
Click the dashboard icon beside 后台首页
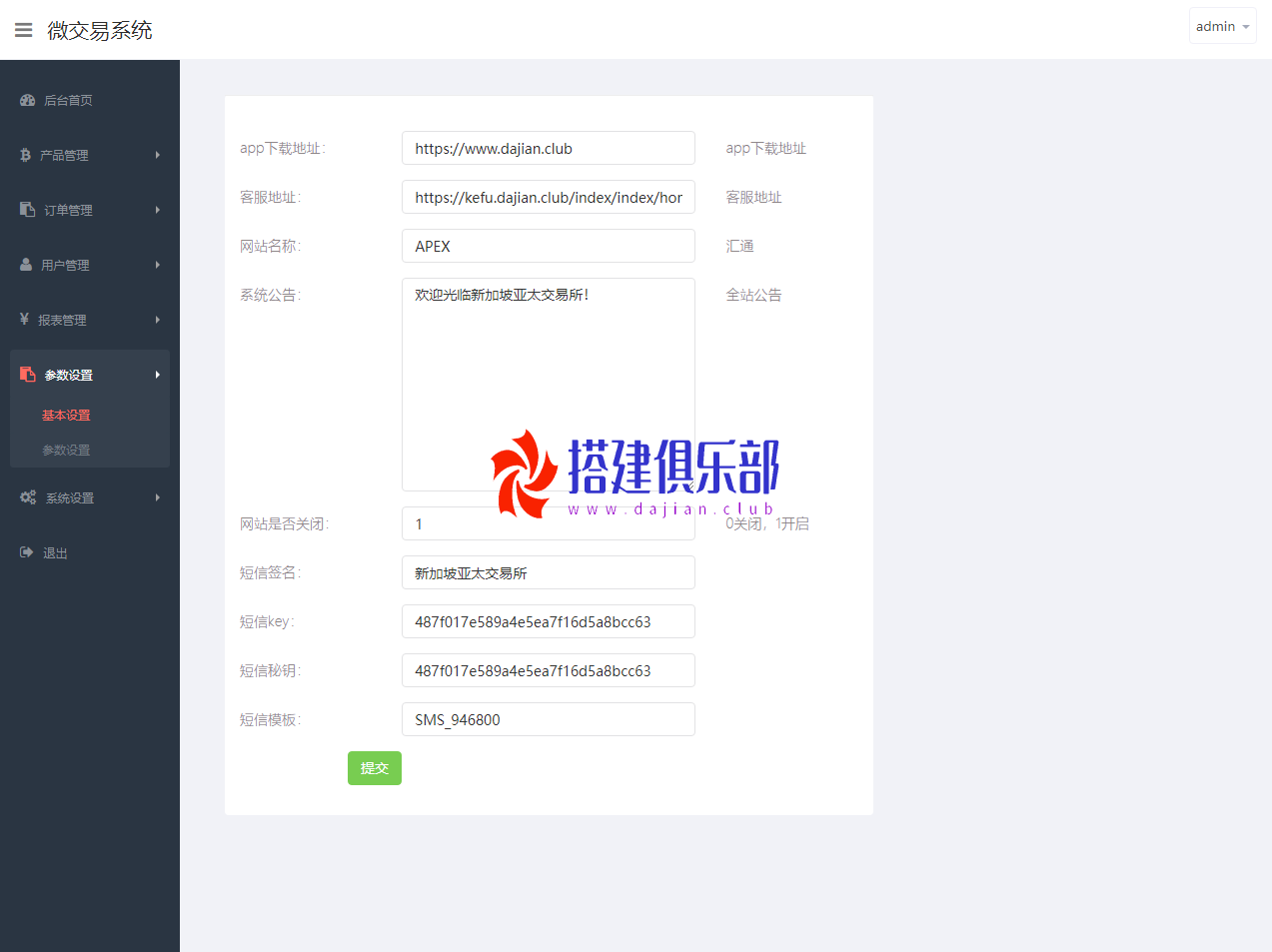click(27, 100)
